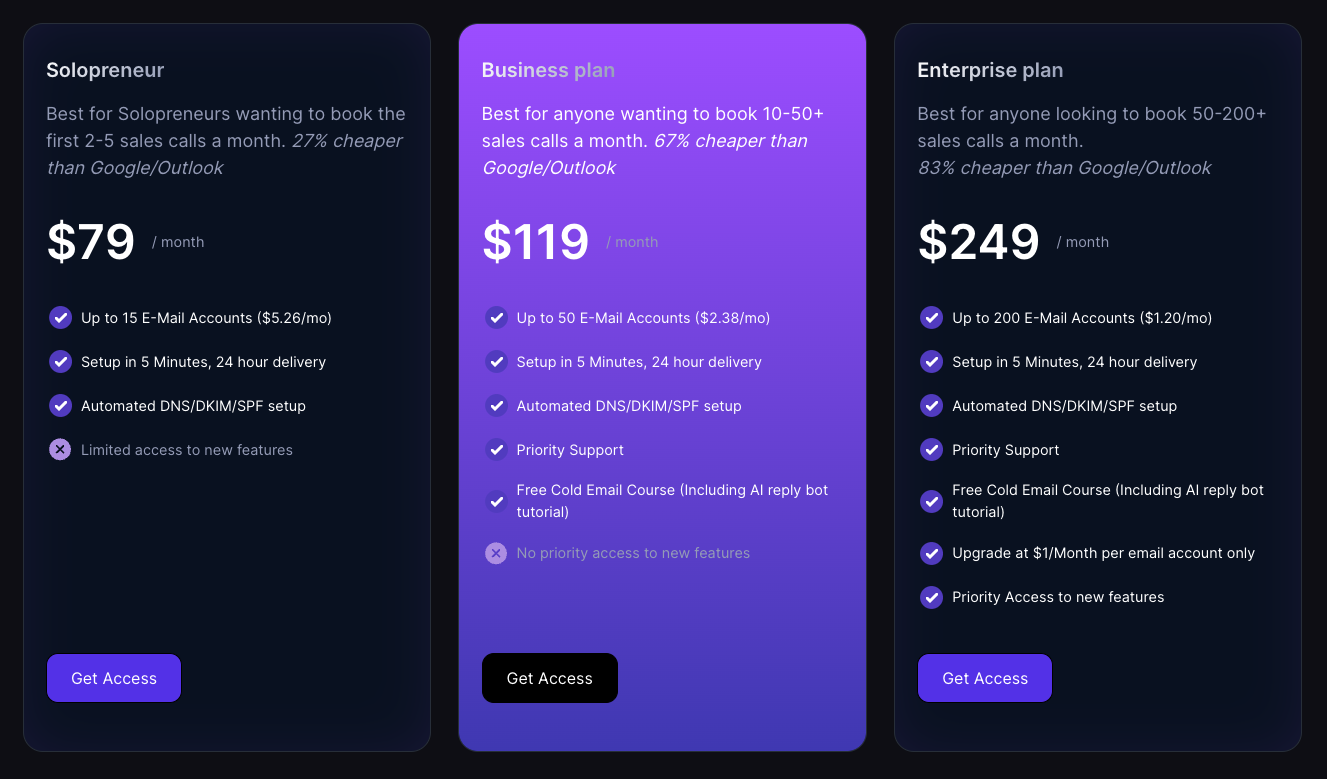Click checkmark beside Priority Access to new features

click(x=932, y=597)
